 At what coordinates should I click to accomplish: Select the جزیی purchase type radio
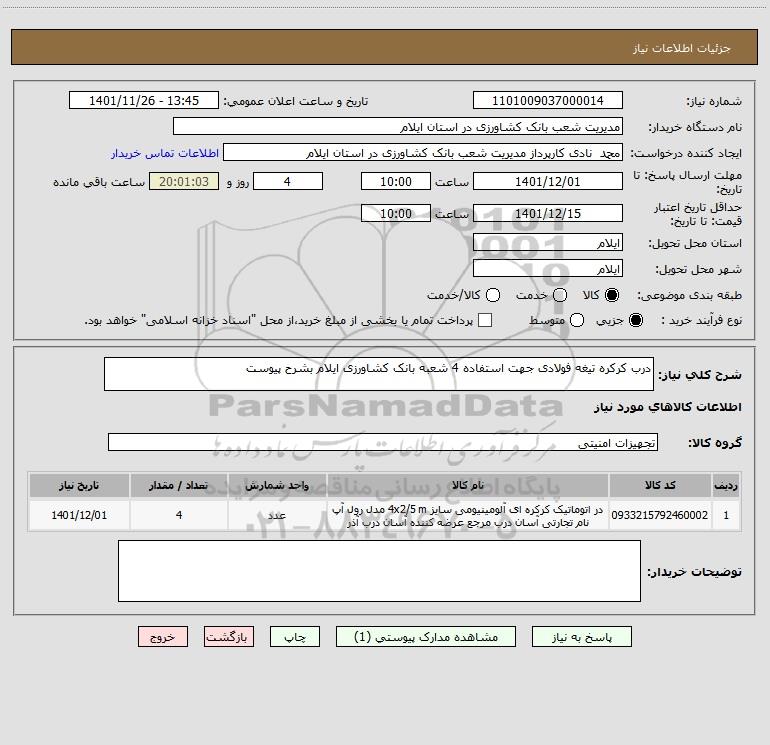636,320
